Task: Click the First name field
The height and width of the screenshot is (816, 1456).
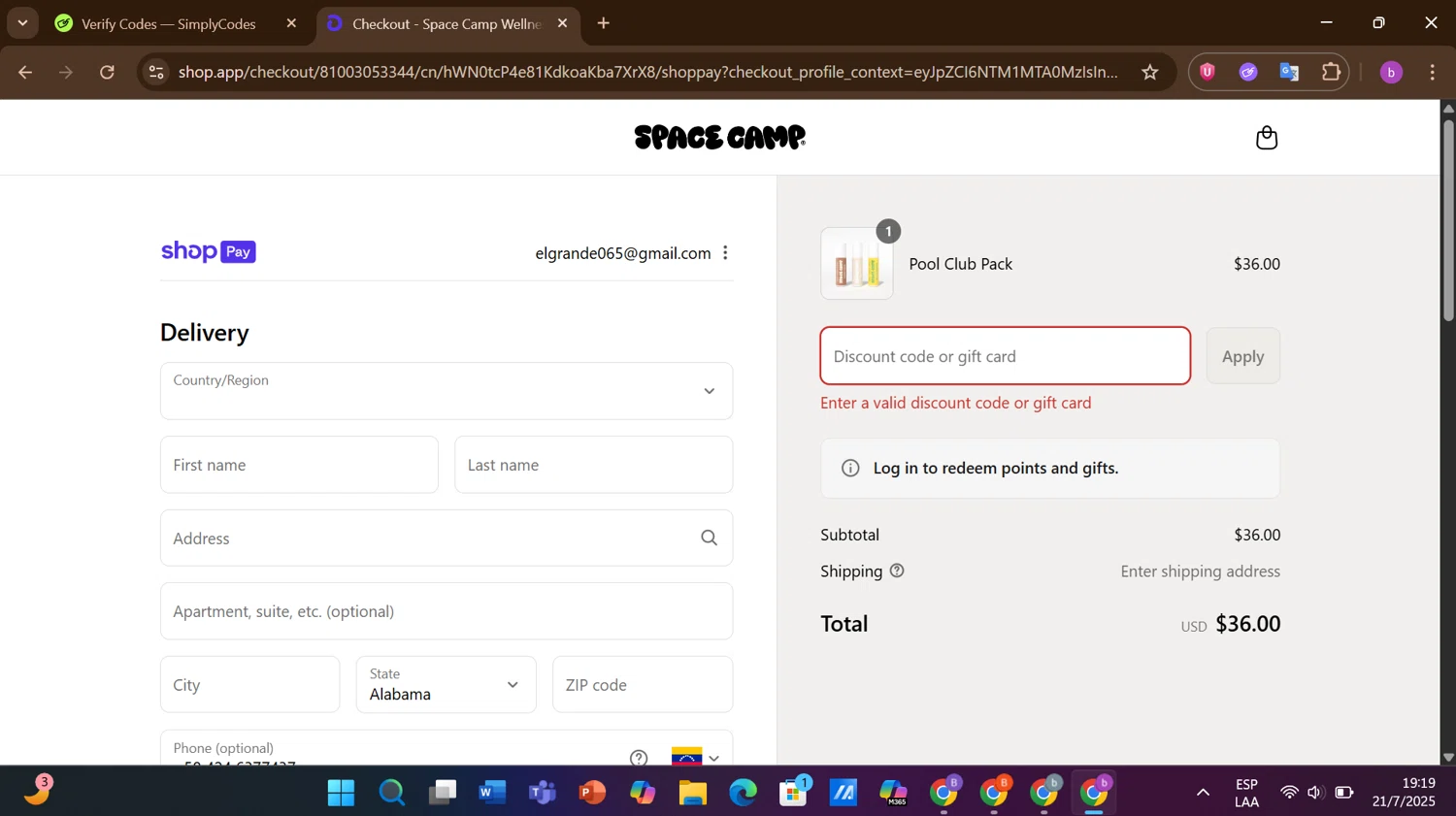Action: pos(299,465)
